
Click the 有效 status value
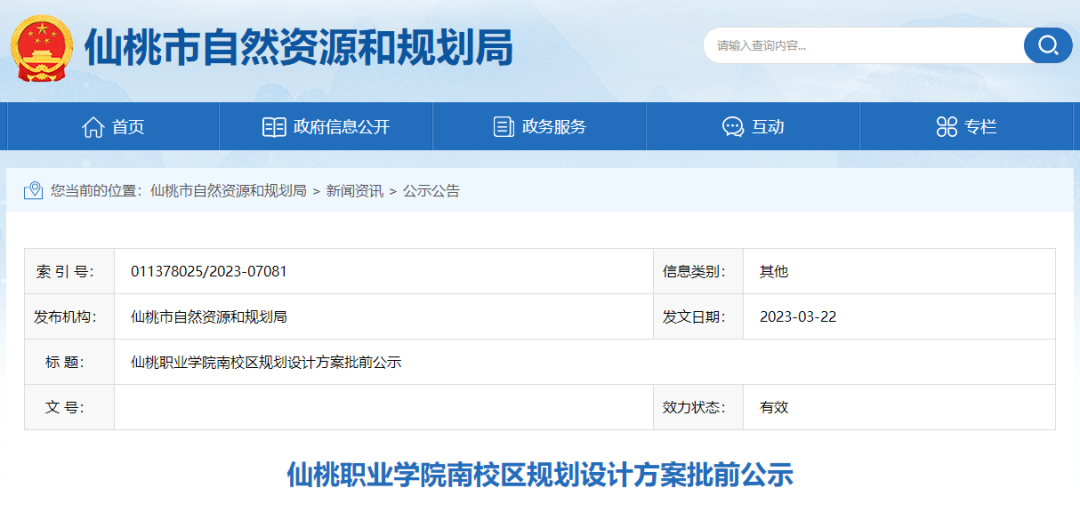tap(773, 407)
